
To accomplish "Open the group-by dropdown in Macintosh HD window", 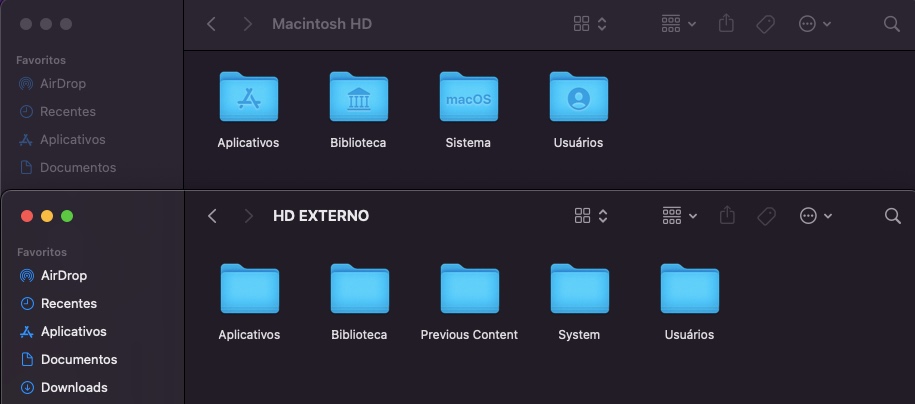I will 679,24.
